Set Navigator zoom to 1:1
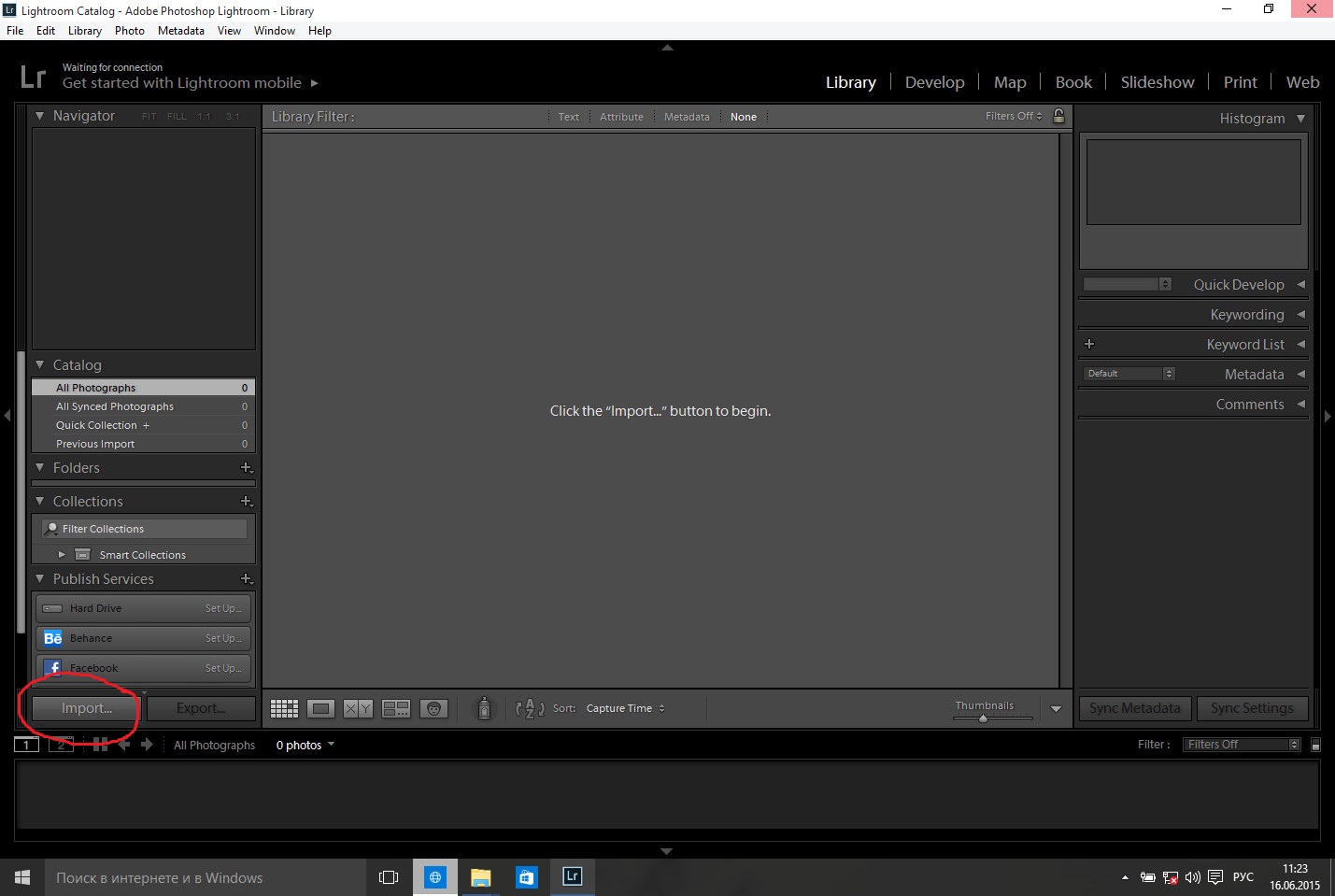Image resolution: width=1335 pixels, height=896 pixels. (x=204, y=117)
